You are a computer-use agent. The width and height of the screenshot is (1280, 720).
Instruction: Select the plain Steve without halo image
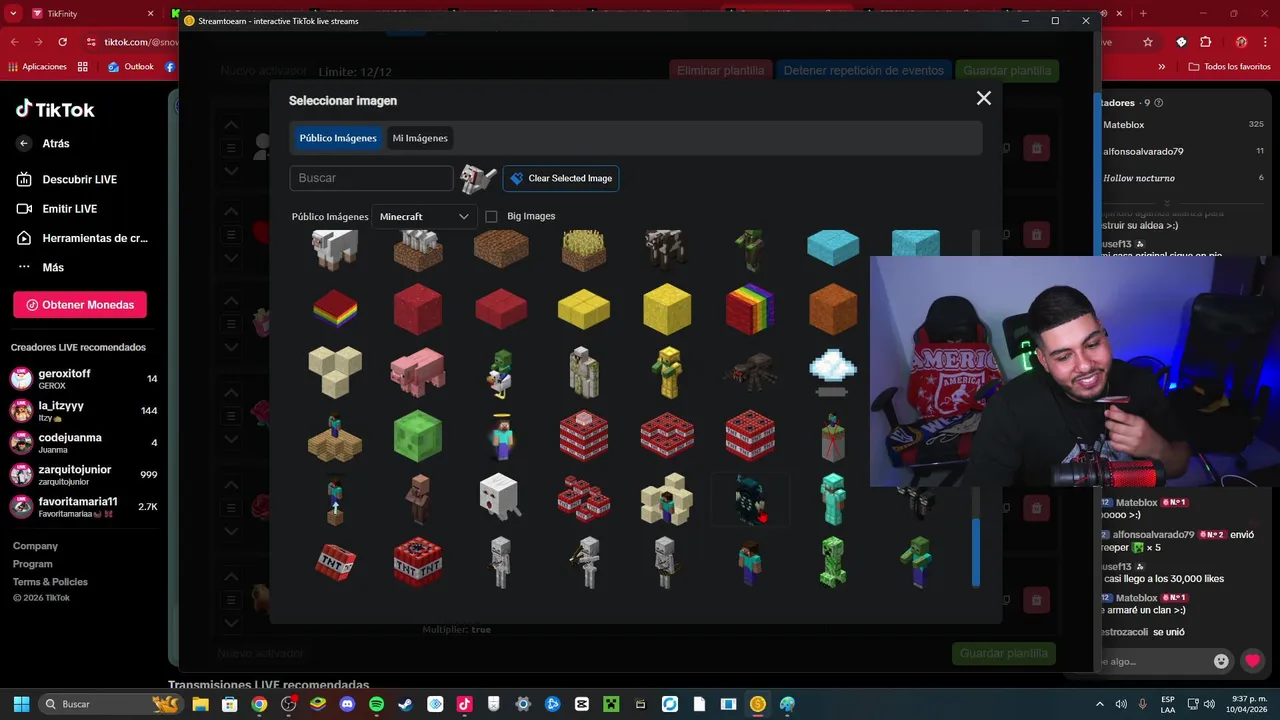pyautogui.click(x=750, y=563)
